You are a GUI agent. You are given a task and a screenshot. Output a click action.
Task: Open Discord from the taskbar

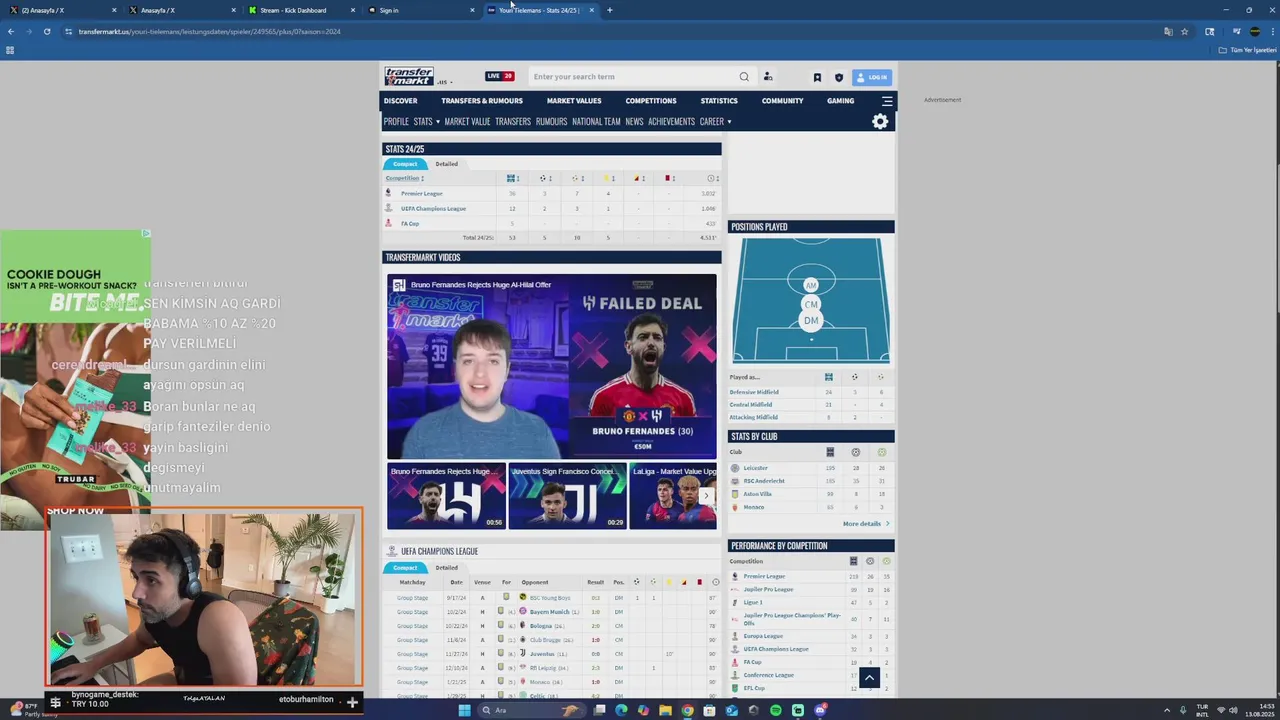(x=820, y=710)
